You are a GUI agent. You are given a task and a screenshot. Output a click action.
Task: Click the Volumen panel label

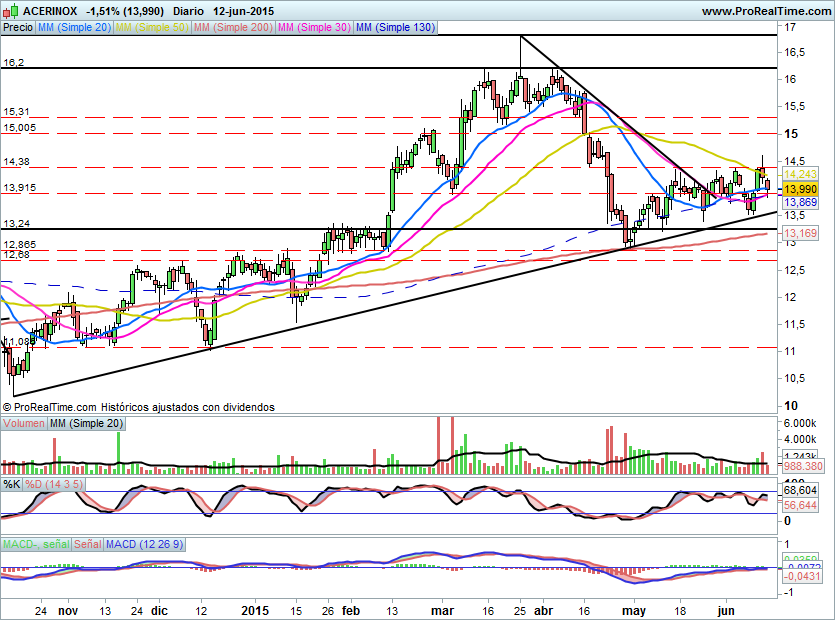[x=24, y=424]
